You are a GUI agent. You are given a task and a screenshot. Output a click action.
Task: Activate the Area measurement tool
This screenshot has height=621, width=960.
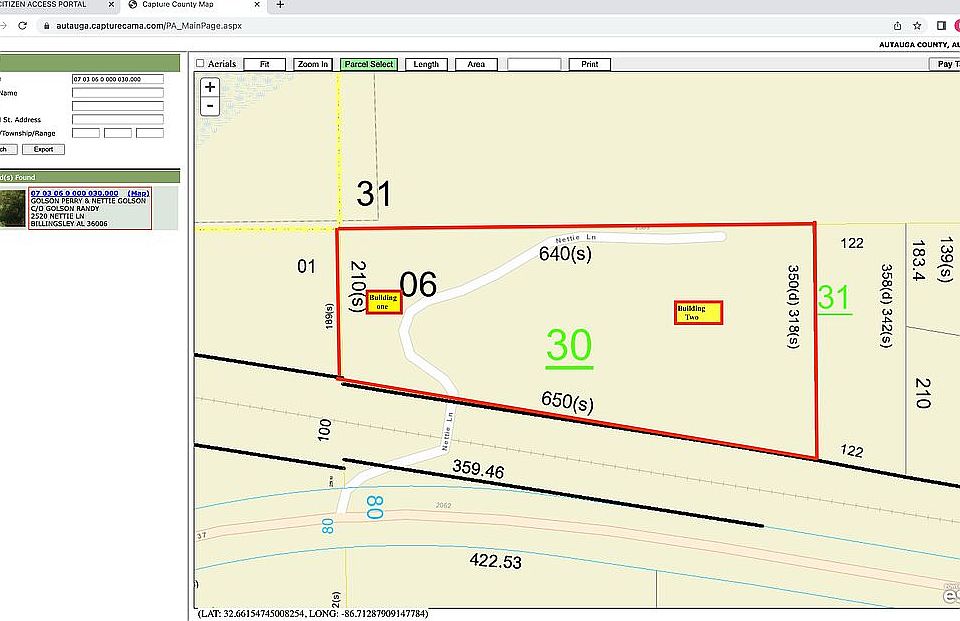[476, 64]
